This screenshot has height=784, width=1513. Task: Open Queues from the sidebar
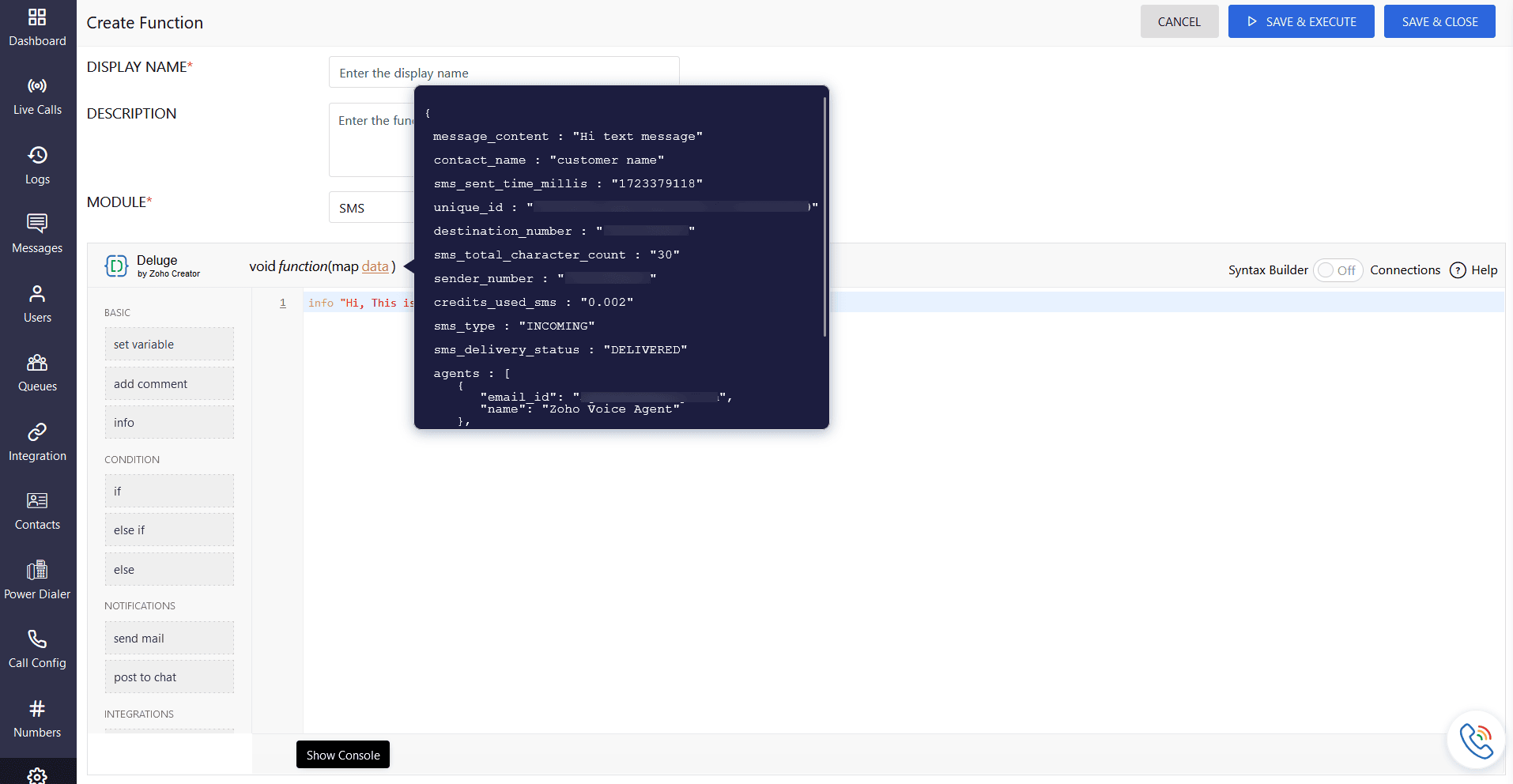[37, 373]
